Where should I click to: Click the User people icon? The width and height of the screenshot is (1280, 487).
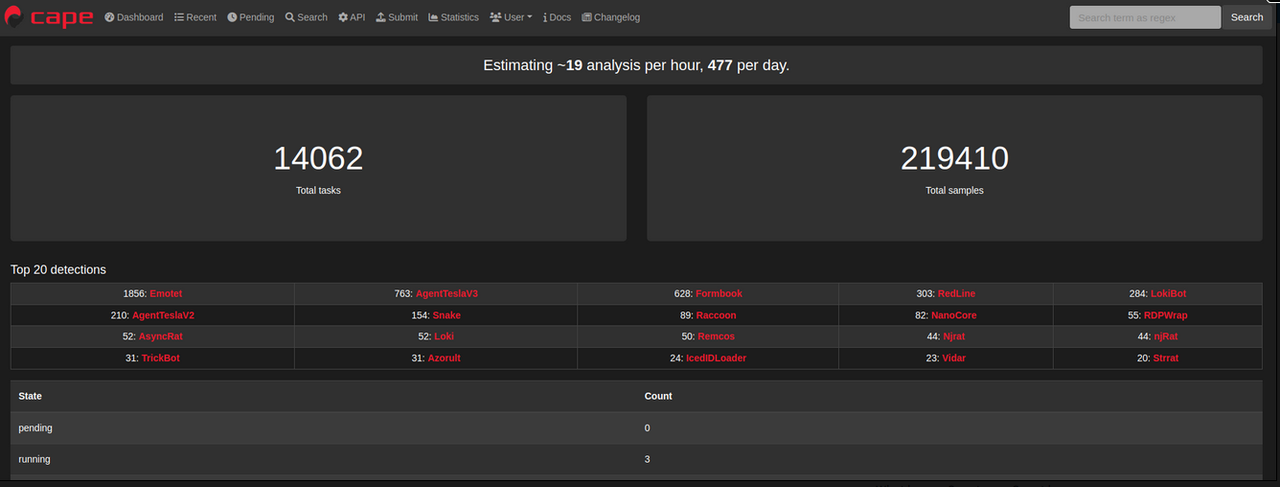495,17
